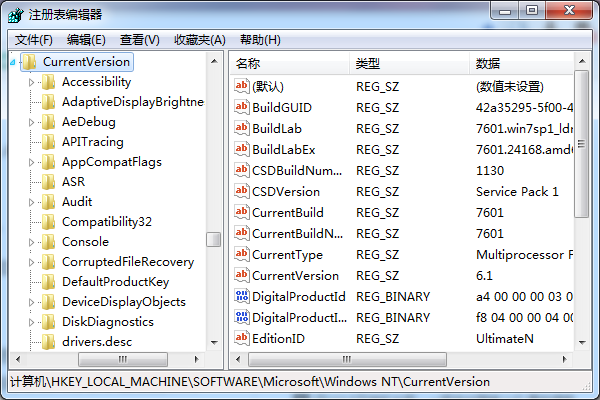Click the AeDebug folder icon
This screenshot has height=400, width=600.
(x=48, y=122)
